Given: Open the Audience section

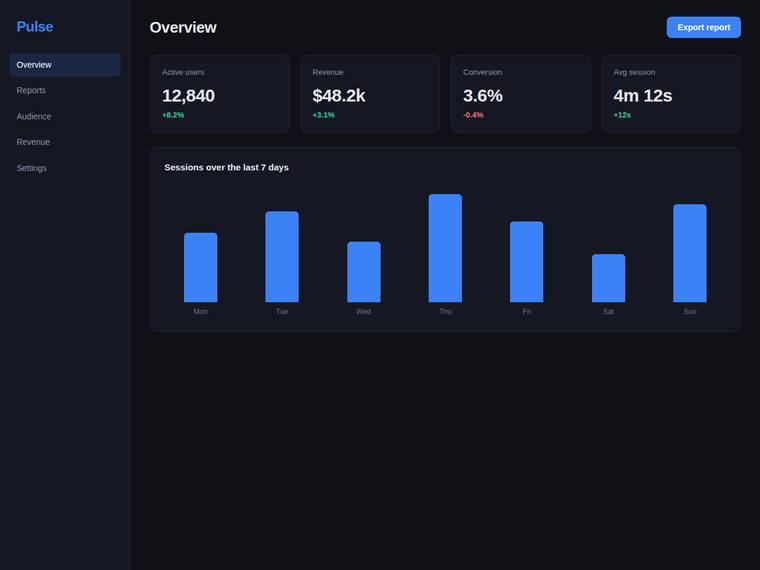Looking at the screenshot, I should pyautogui.click(x=65, y=116).
